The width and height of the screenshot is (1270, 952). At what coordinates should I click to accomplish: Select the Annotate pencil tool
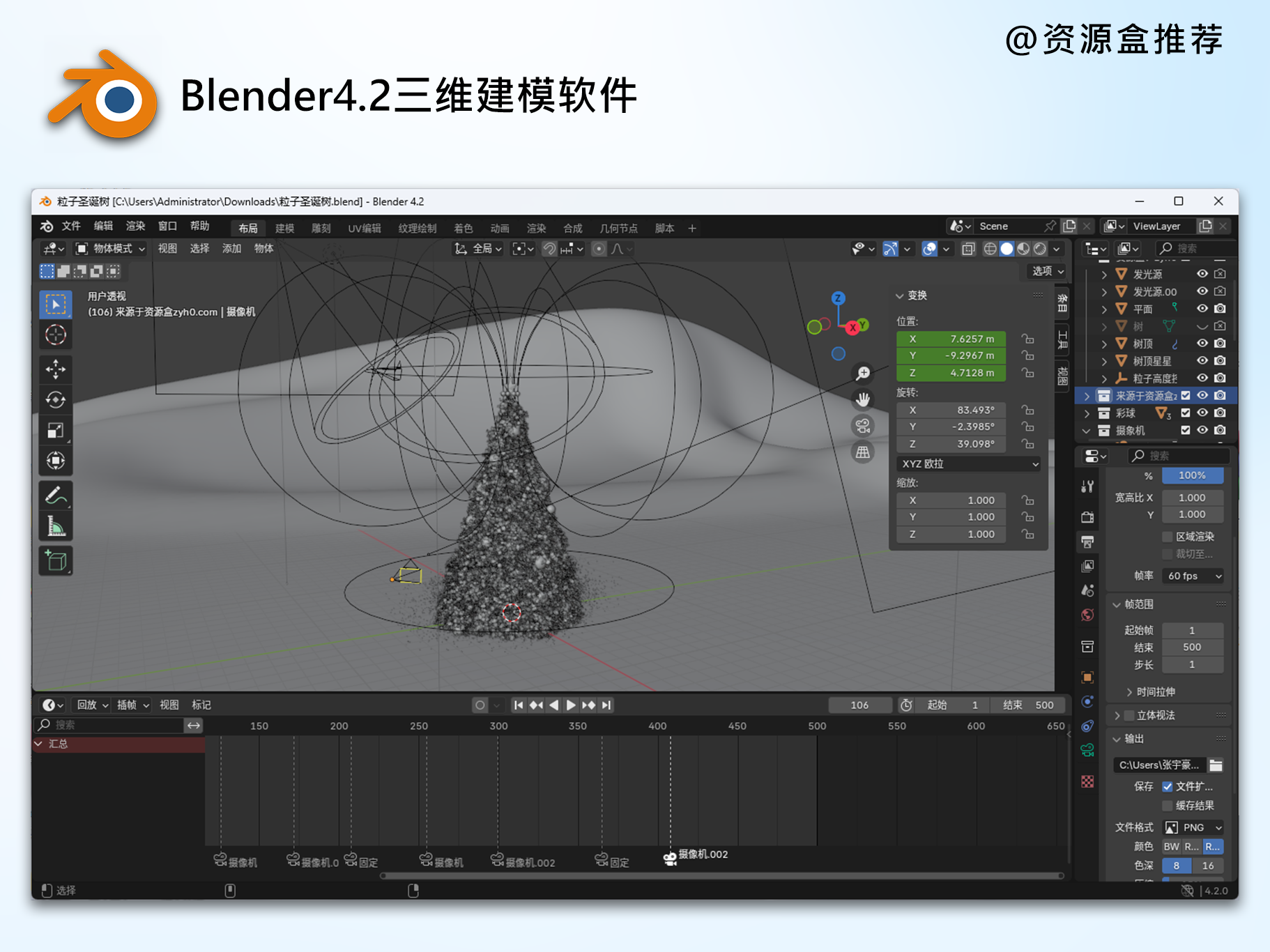56,496
